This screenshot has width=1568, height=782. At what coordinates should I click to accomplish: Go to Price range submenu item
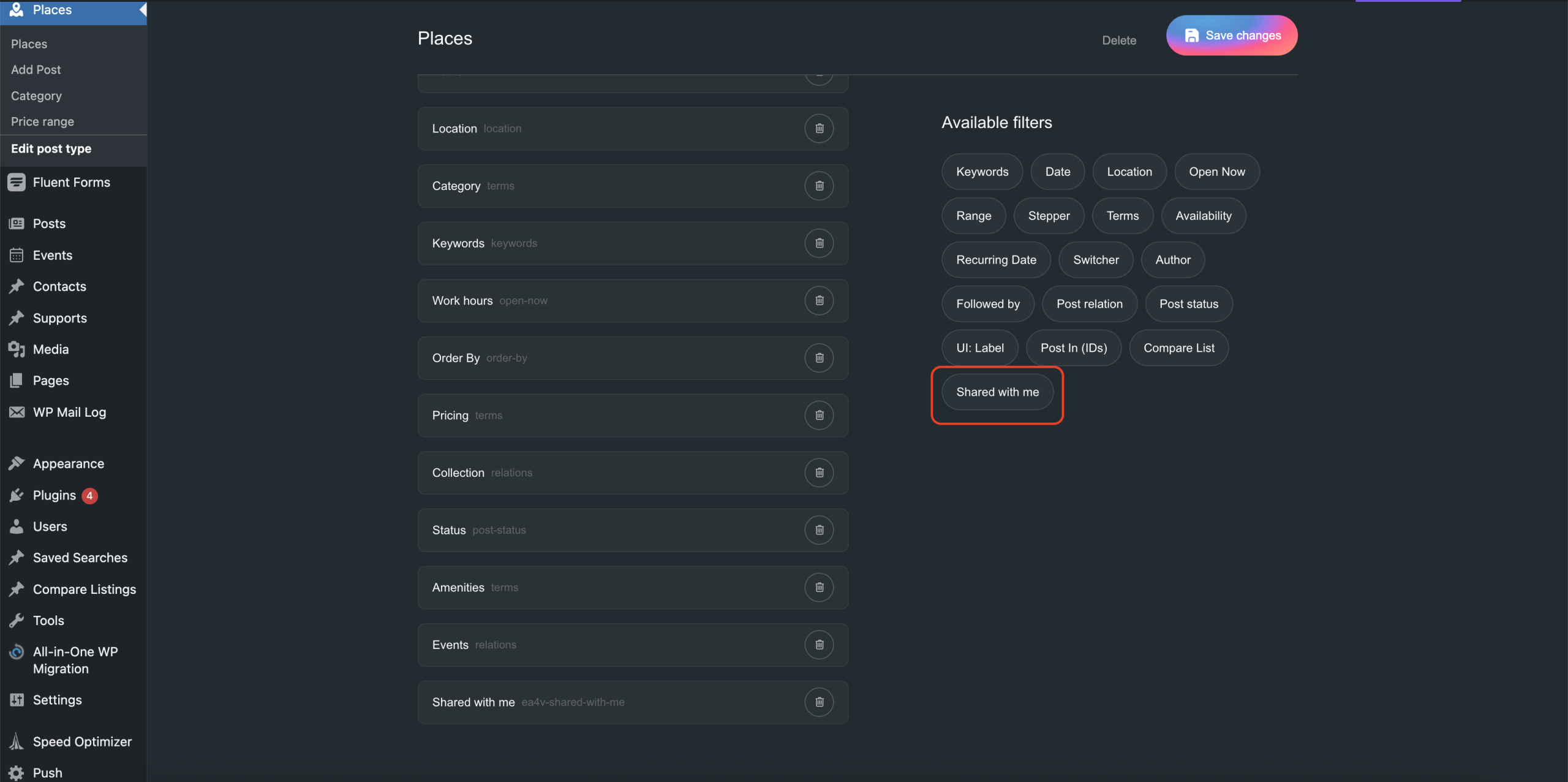coord(42,121)
